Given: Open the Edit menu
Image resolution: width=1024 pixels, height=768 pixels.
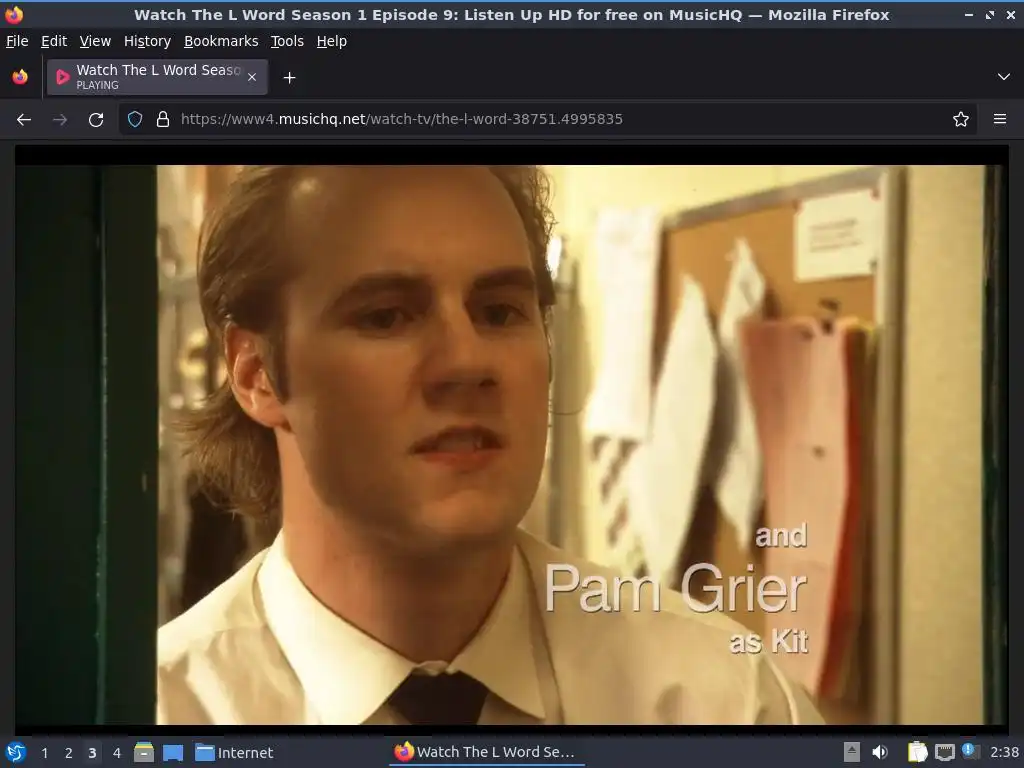Looking at the screenshot, I should [x=54, y=41].
